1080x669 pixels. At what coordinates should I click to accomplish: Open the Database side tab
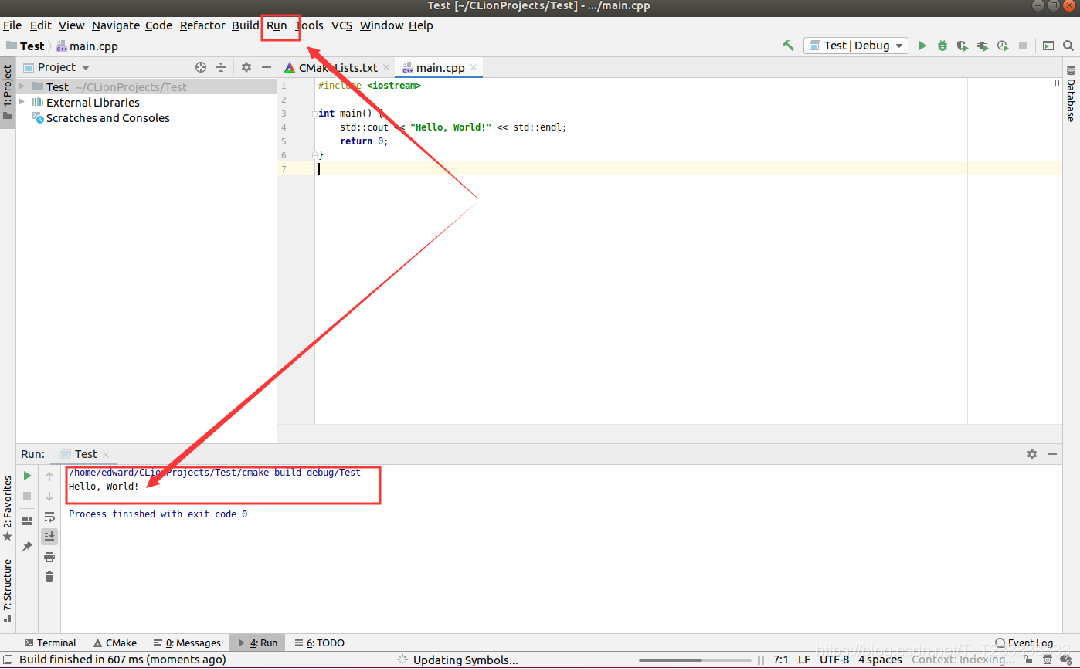coord(1071,94)
